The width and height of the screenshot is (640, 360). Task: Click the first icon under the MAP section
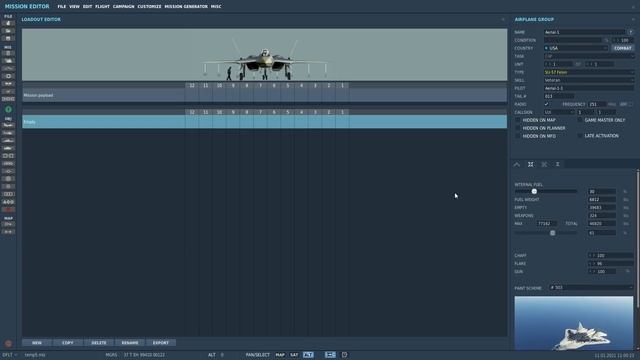8,224
